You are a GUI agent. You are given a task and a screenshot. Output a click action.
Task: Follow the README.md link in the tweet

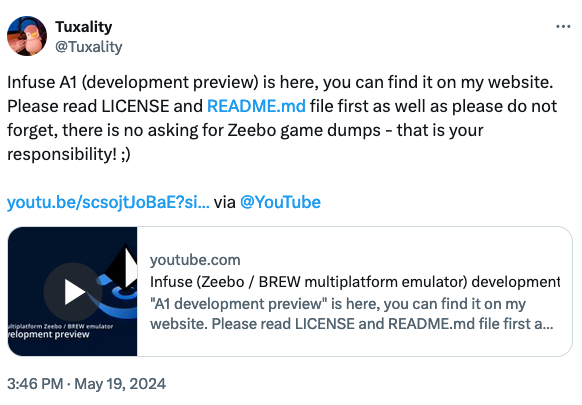coord(256,106)
